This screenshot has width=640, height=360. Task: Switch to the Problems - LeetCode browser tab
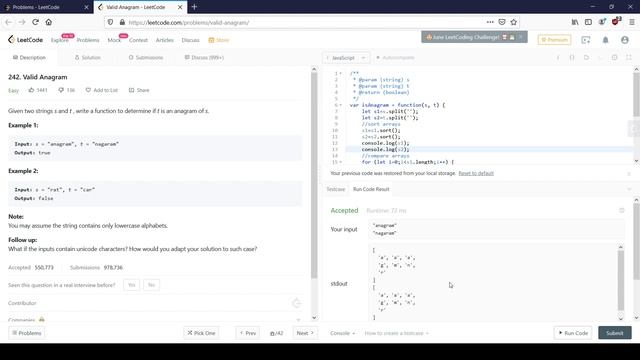(46, 7)
